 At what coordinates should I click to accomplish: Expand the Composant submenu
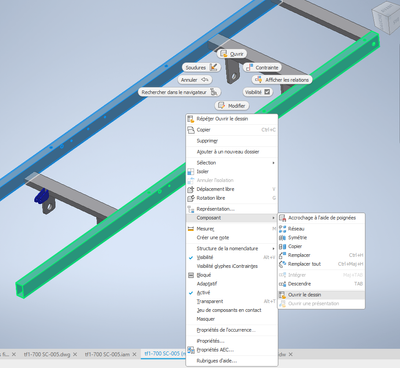coord(232,218)
